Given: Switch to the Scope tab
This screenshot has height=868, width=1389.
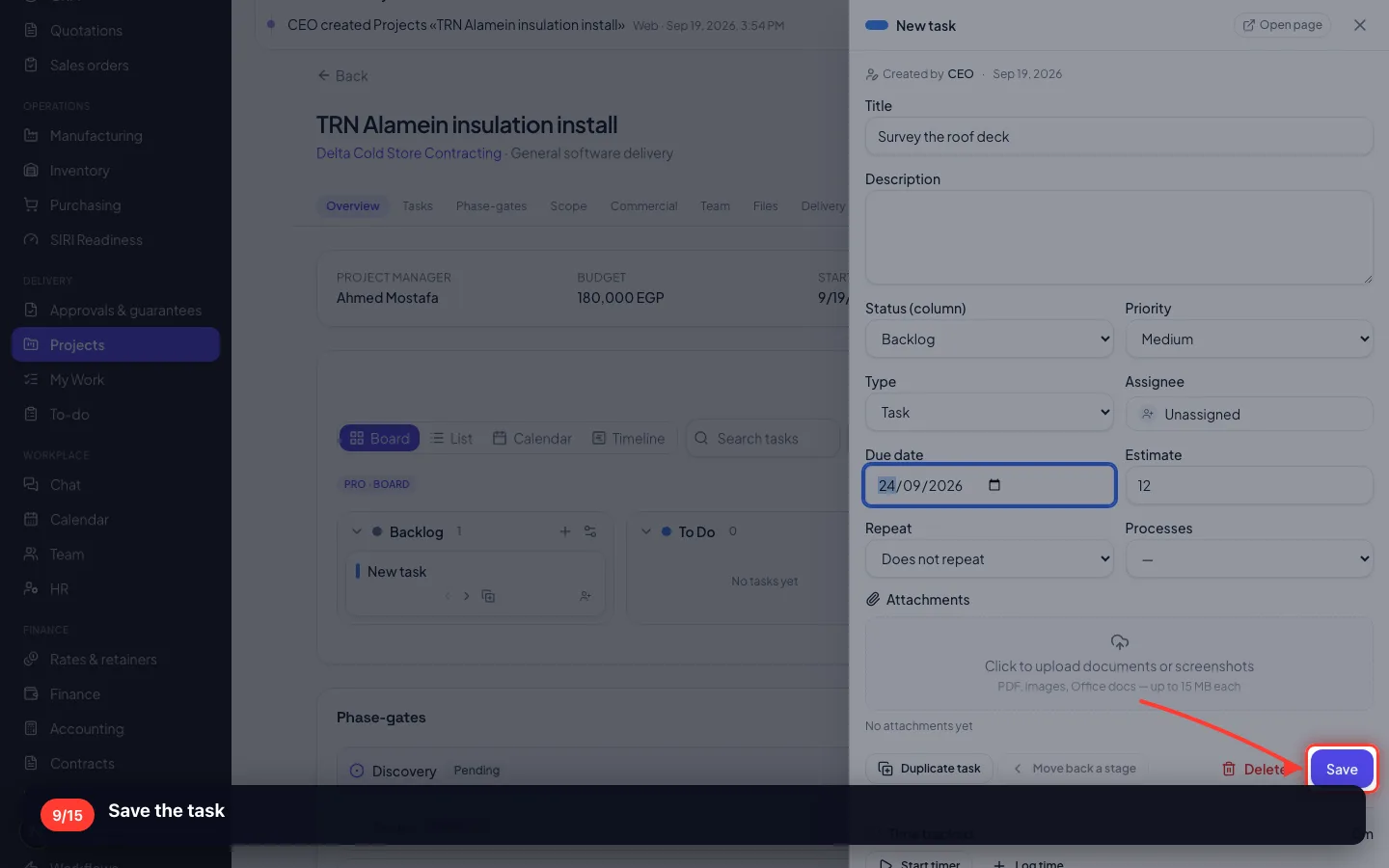Looking at the screenshot, I should [568, 206].
